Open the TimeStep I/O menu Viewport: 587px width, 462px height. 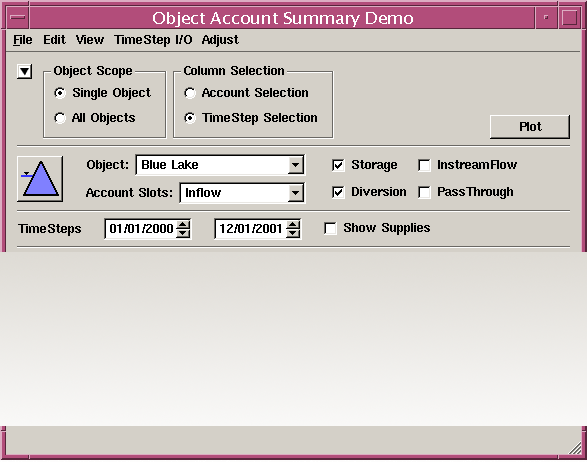(x=153, y=40)
